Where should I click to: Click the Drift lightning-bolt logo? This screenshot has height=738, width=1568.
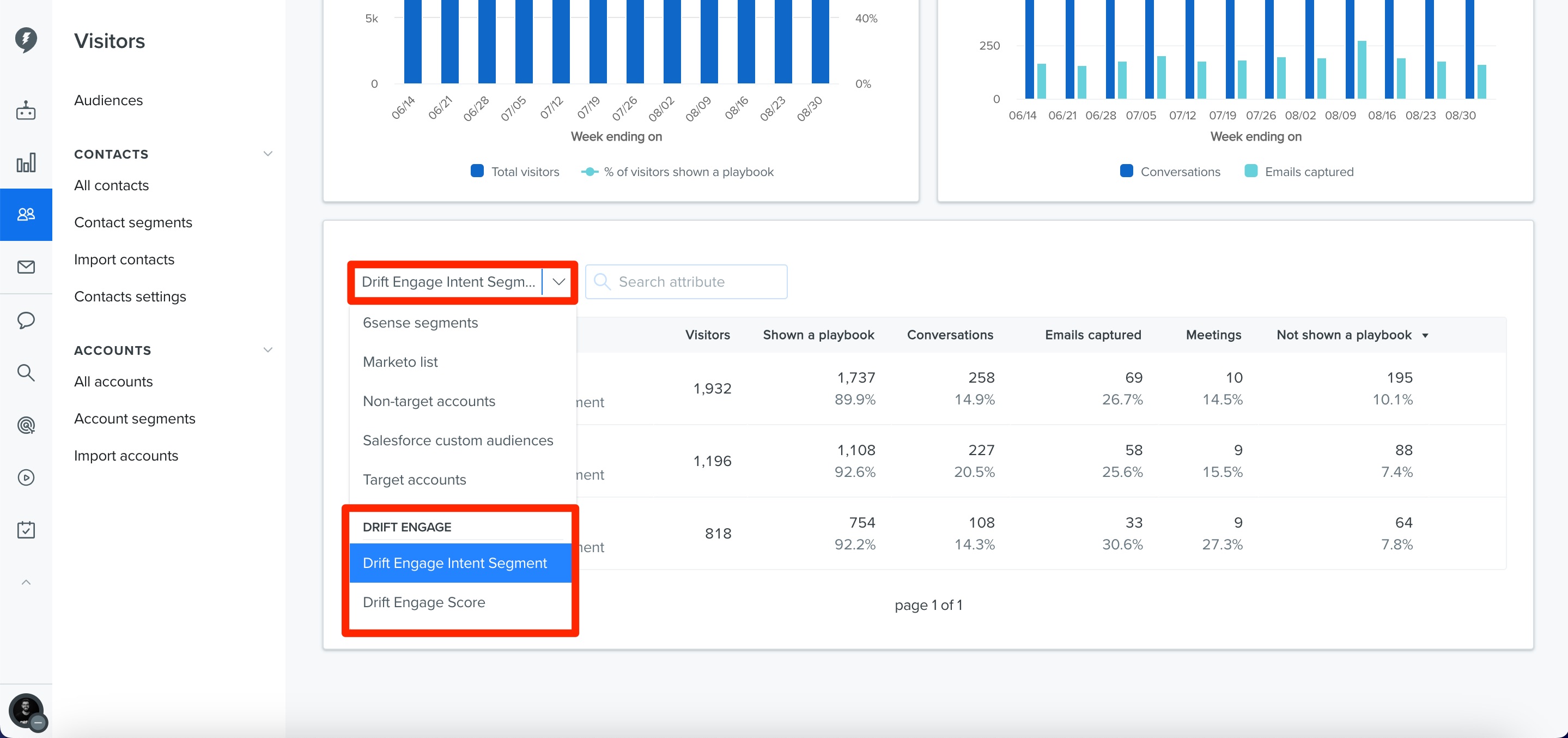tap(26, 40)
